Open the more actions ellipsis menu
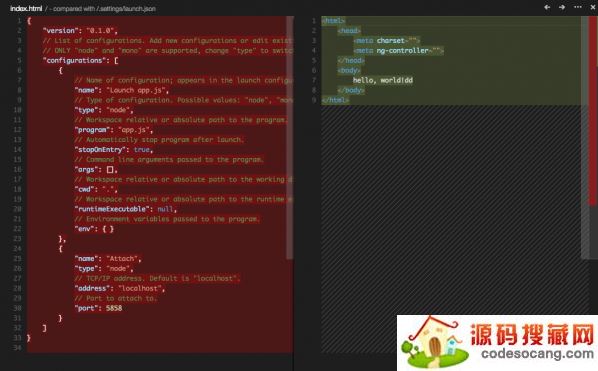This screenshot has height=371, width=598. (x=578, y=7)
